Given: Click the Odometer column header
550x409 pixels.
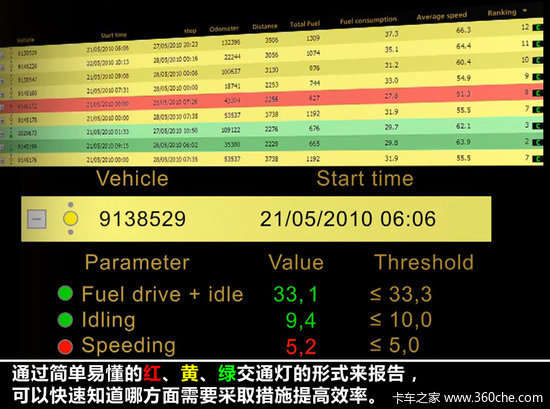Looking at the screenshot, I should tap(224, 29).
